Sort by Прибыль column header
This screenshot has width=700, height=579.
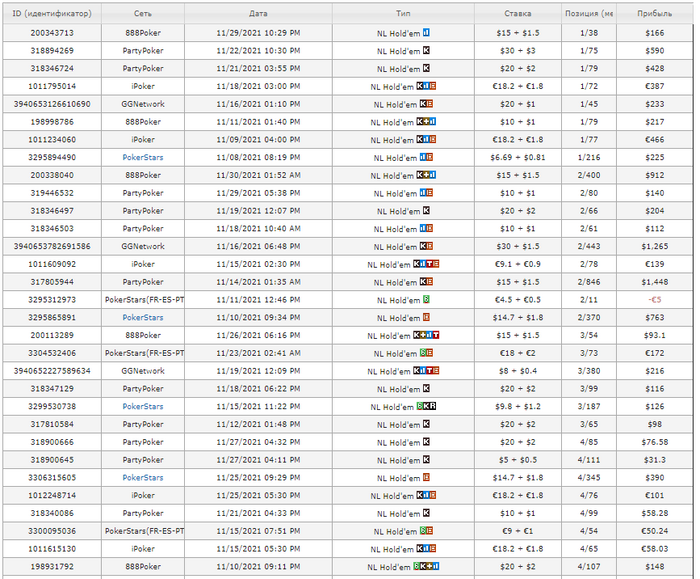[654, 13]
